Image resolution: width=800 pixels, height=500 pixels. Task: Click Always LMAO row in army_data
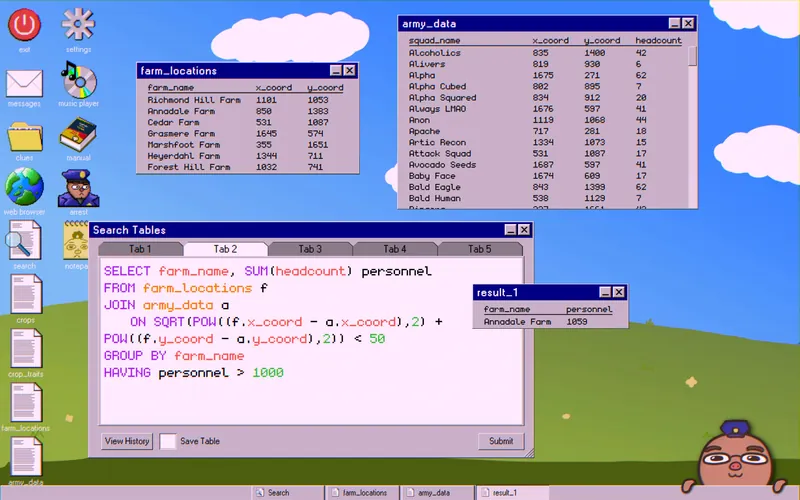[545, 109]
